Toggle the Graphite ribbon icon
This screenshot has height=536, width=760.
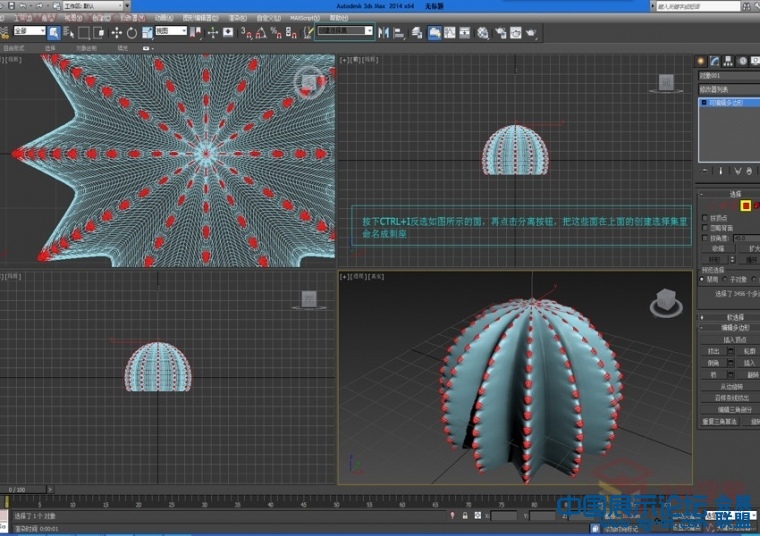[434, 33]
